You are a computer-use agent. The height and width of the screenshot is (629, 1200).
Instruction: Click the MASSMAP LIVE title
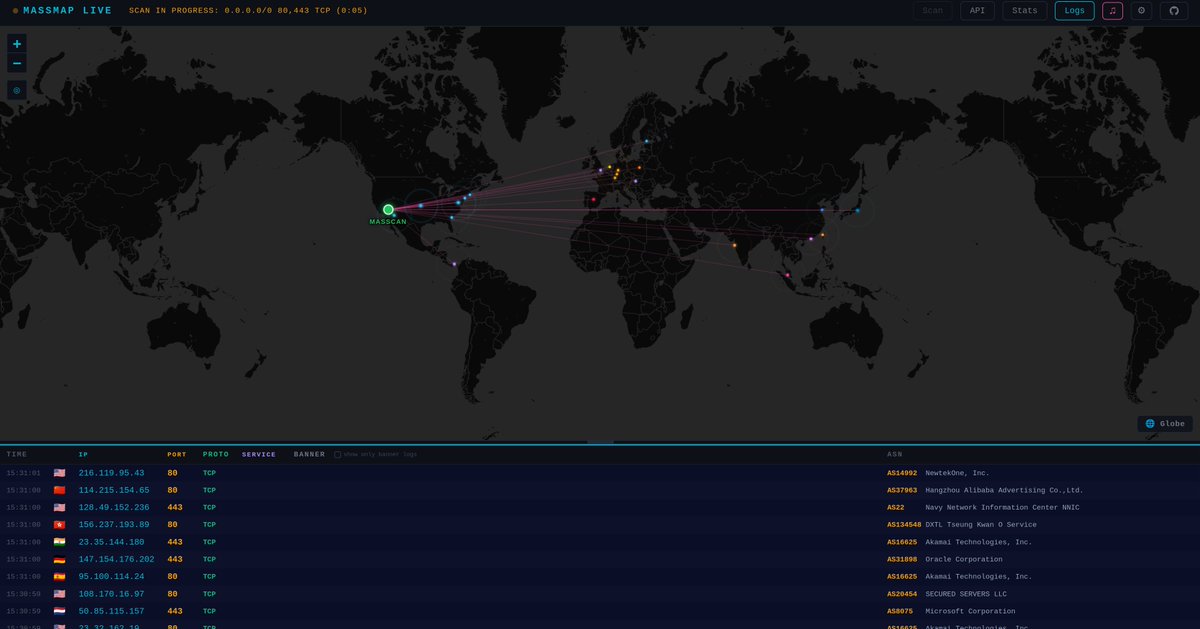pos(68,11)
